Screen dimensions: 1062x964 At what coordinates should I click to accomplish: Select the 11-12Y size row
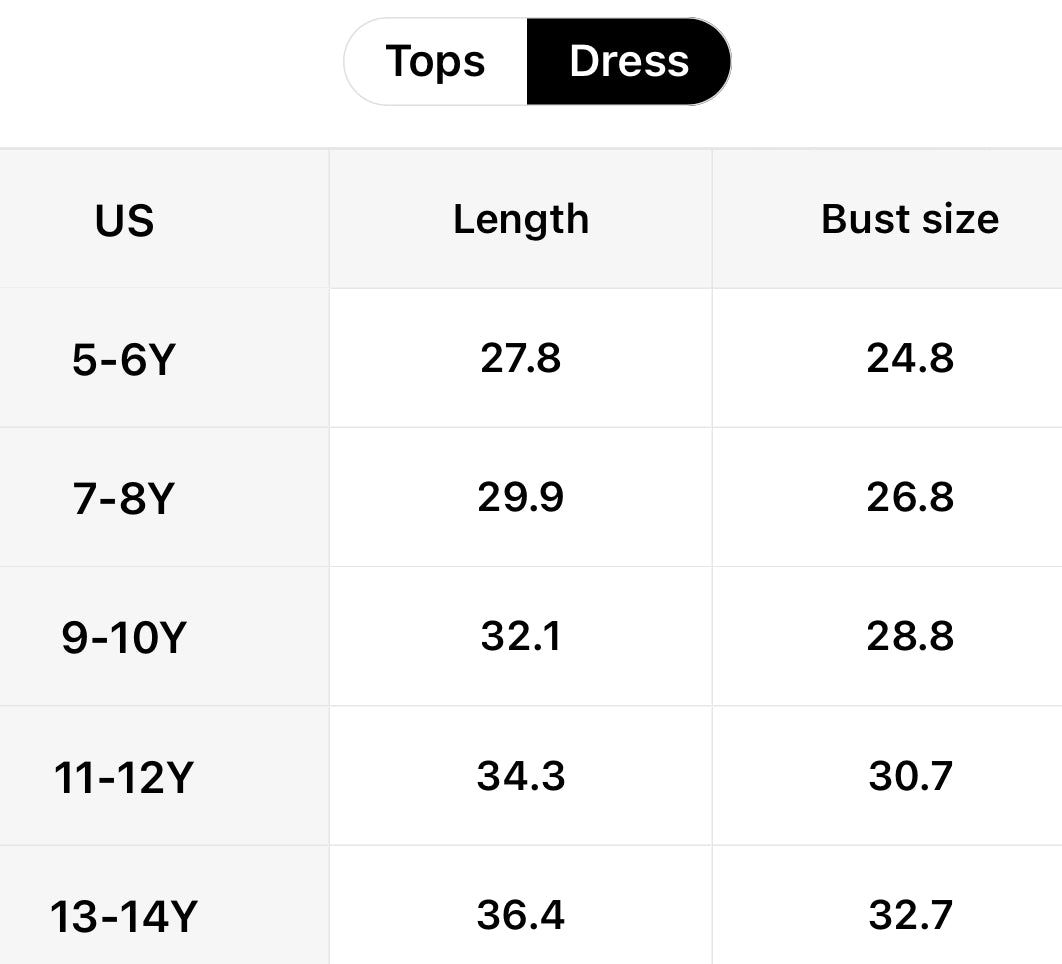coord(122,776)
